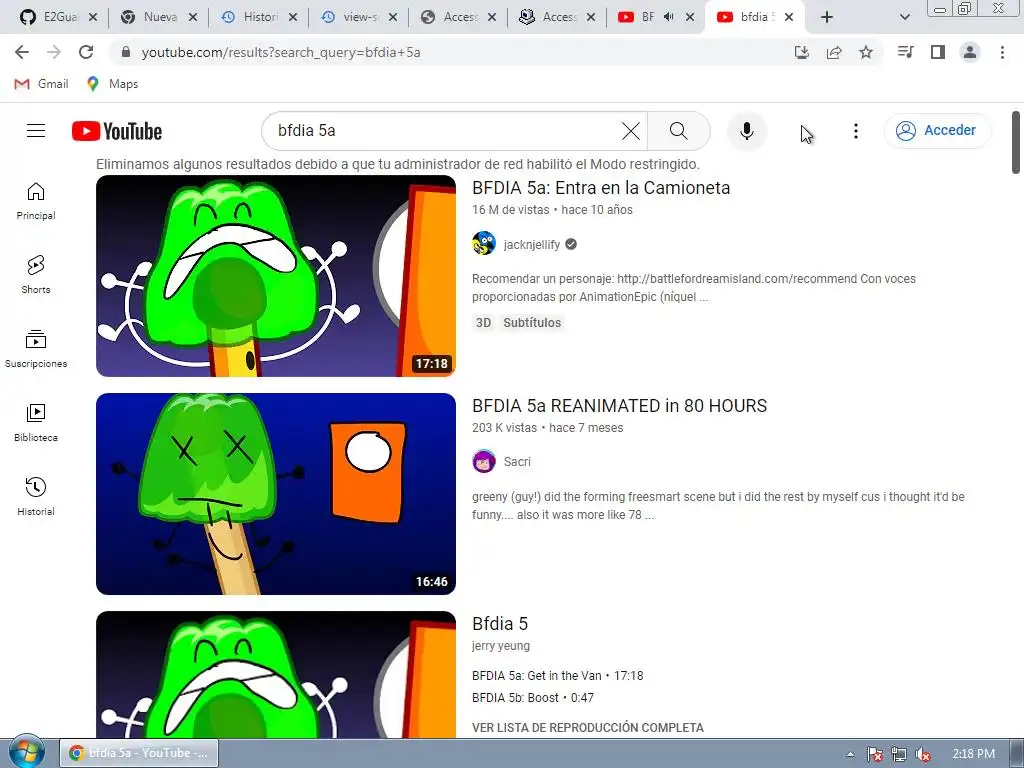Open the 16:46 reanimated video thumbnail
Viewport: 1024px width, 768px height.
[276, 494]
